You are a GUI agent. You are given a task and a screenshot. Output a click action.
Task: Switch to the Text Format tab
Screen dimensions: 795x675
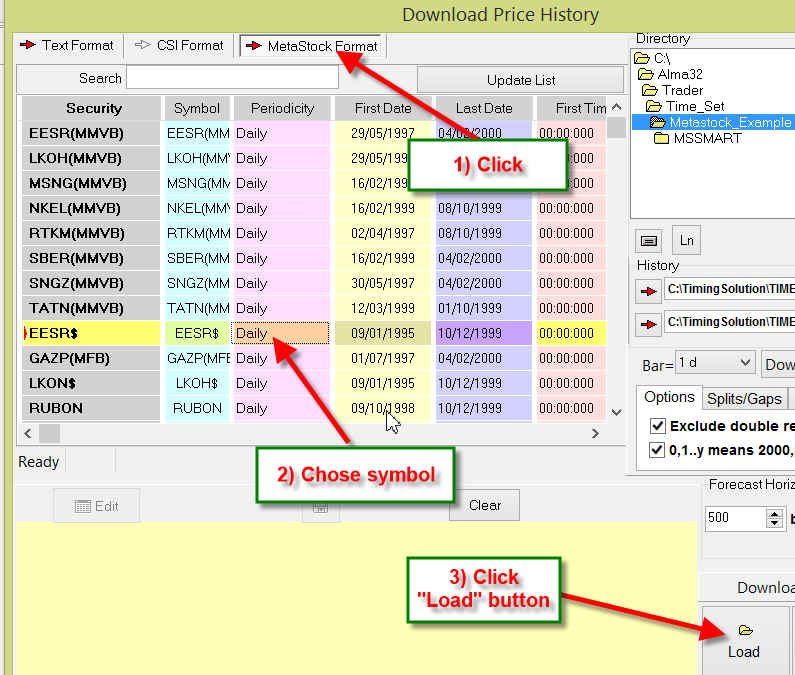click(x=68, y=45)
